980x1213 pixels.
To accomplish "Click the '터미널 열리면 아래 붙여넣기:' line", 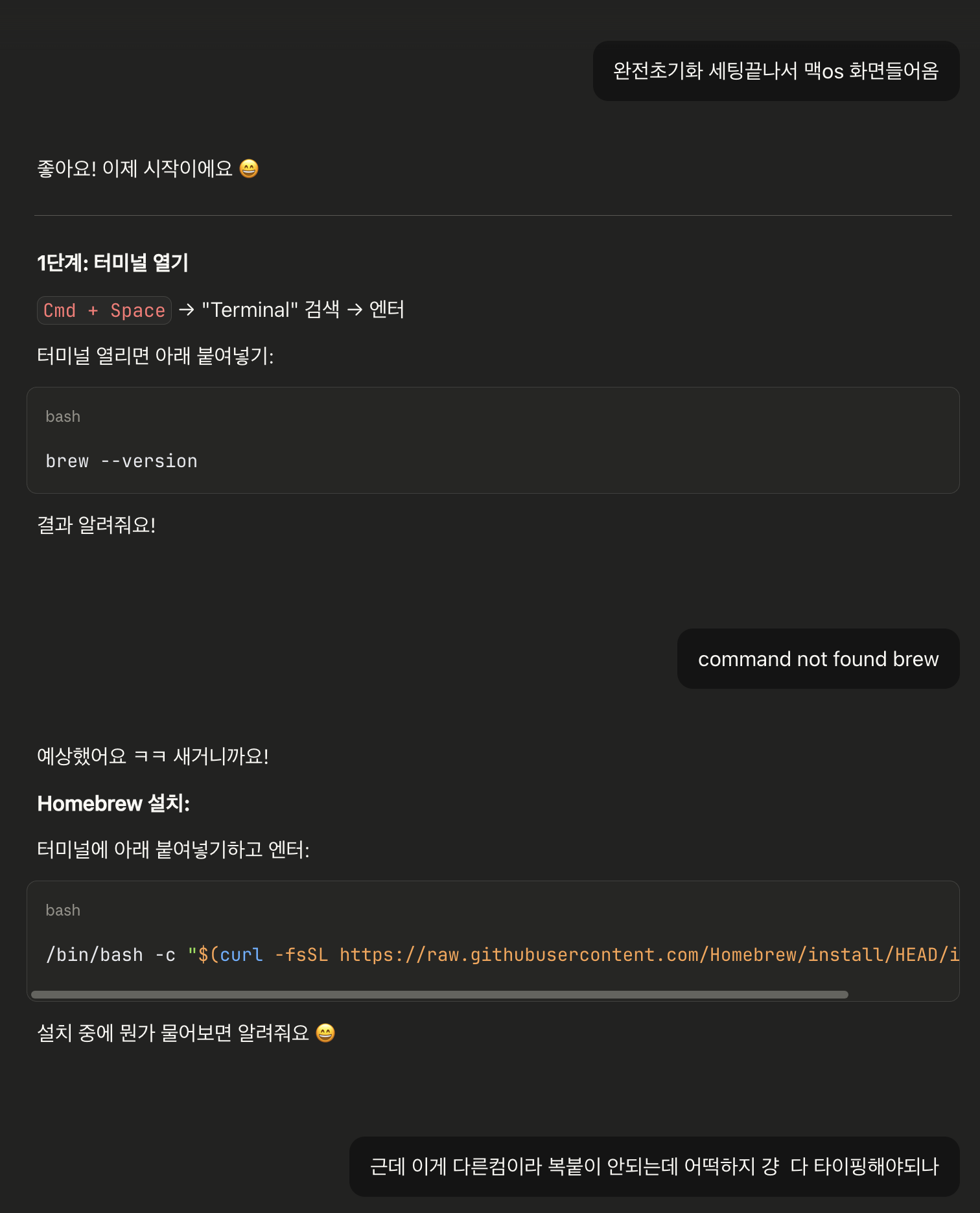I will click(156, 356).
